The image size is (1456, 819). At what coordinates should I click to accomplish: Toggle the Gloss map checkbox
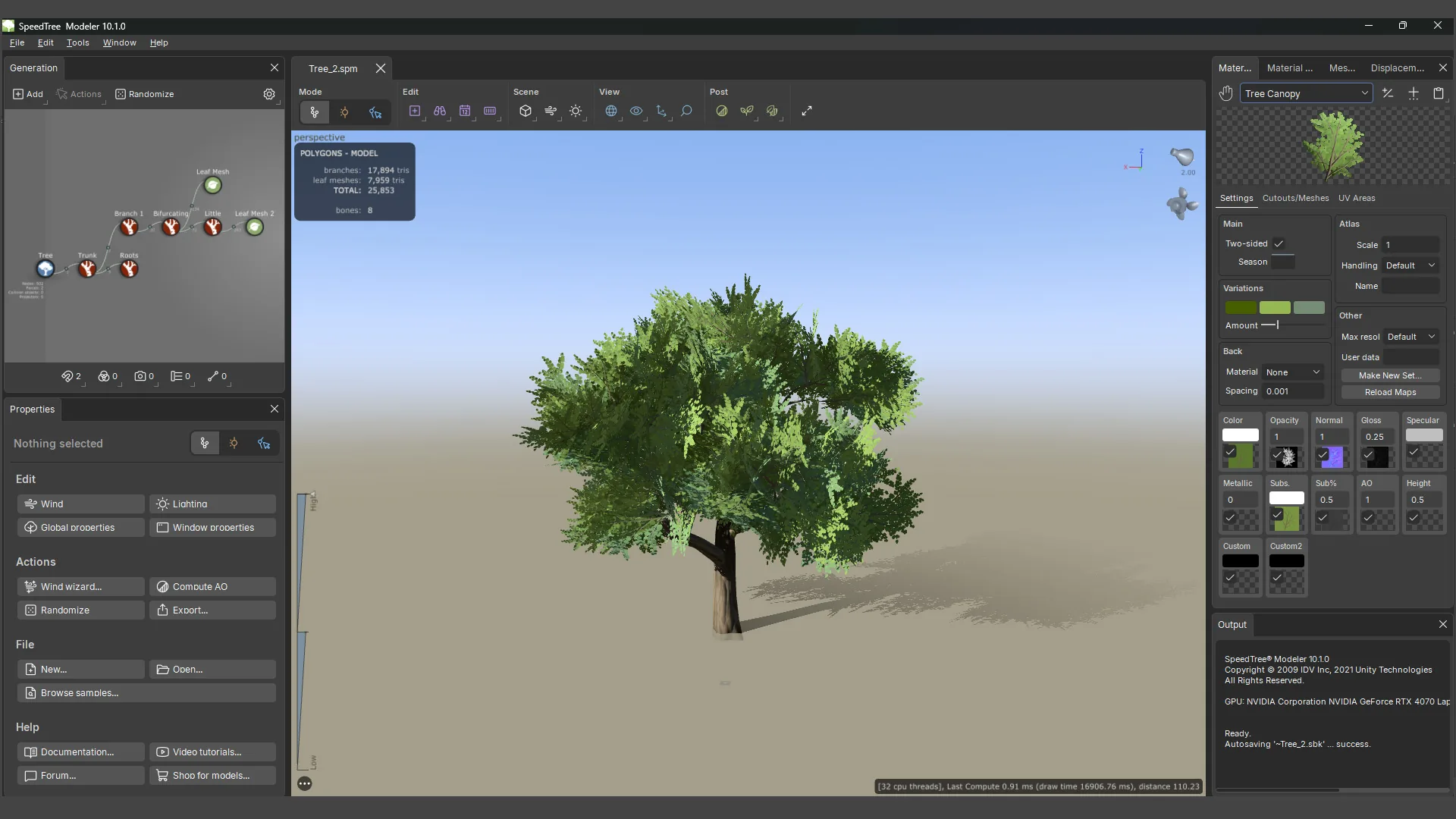(x=1368, y=455)
